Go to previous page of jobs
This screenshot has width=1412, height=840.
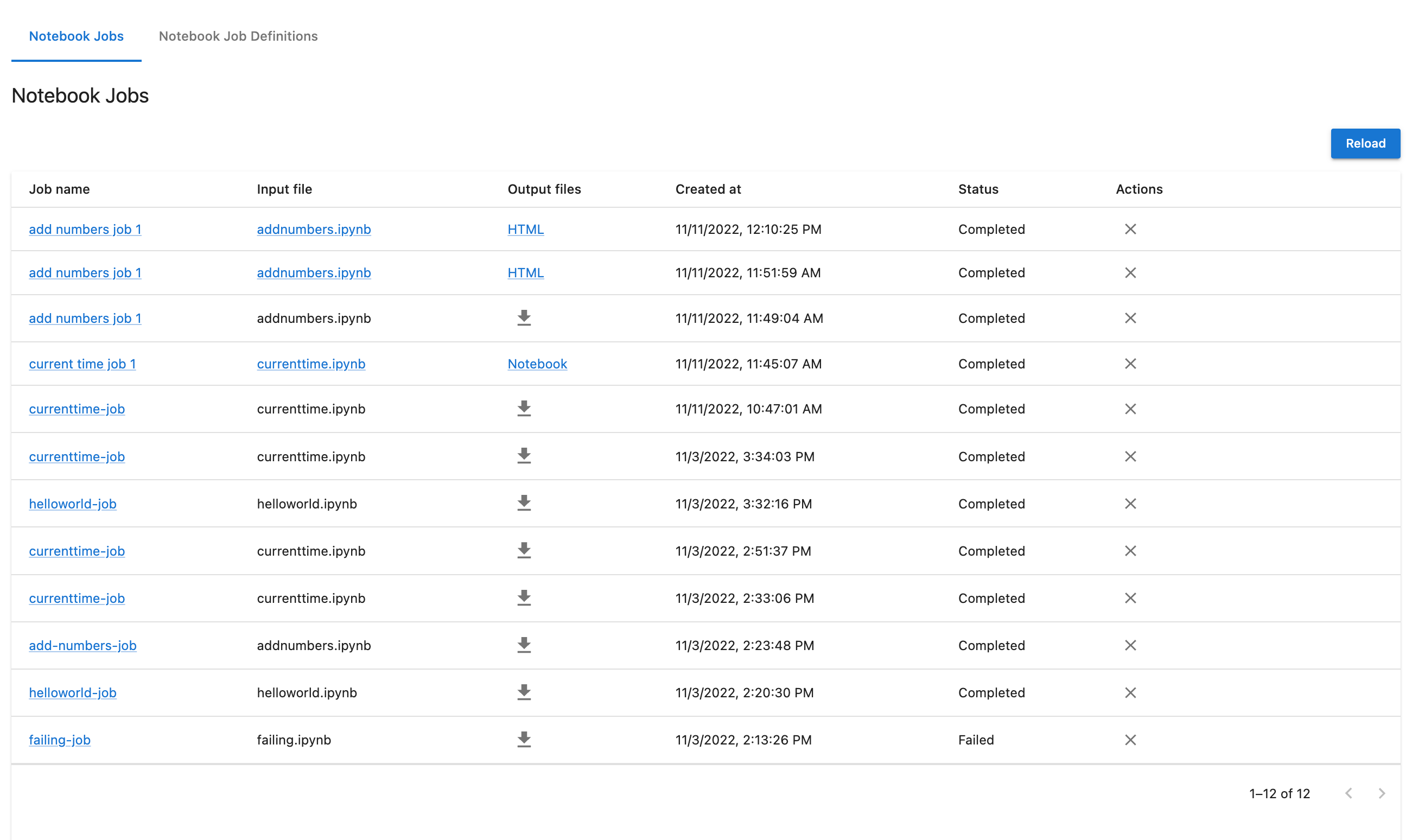(1349, 793)
